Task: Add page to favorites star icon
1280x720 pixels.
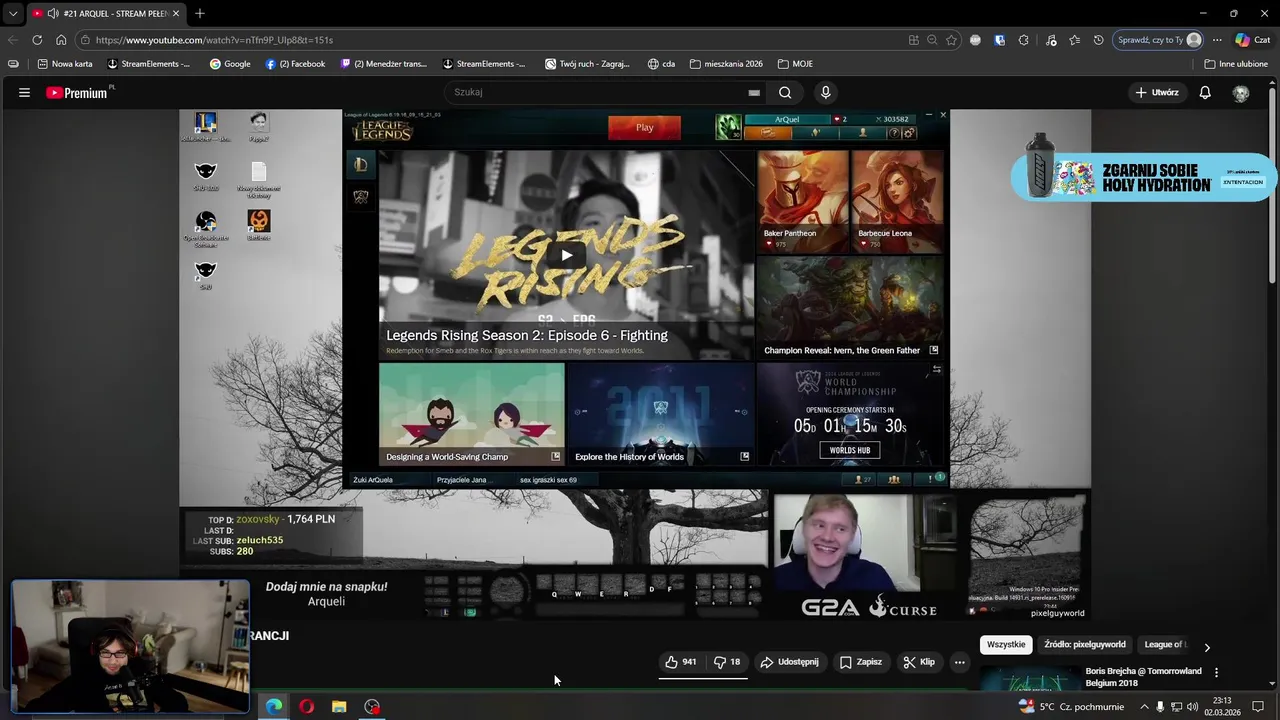Action: [951, 40]
